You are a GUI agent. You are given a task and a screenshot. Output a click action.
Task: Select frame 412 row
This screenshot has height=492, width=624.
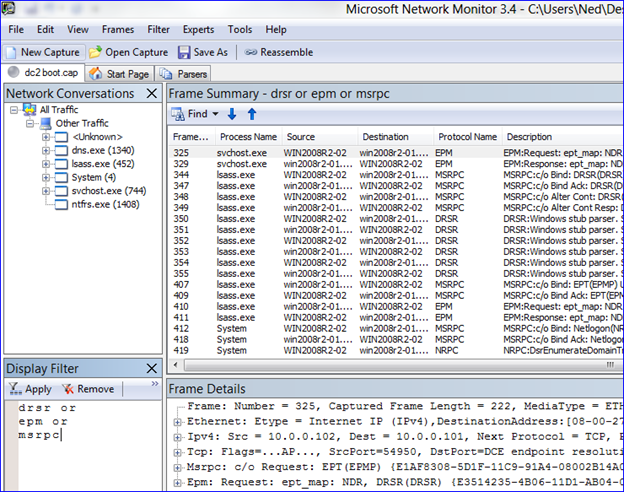[x=396, y=328]
